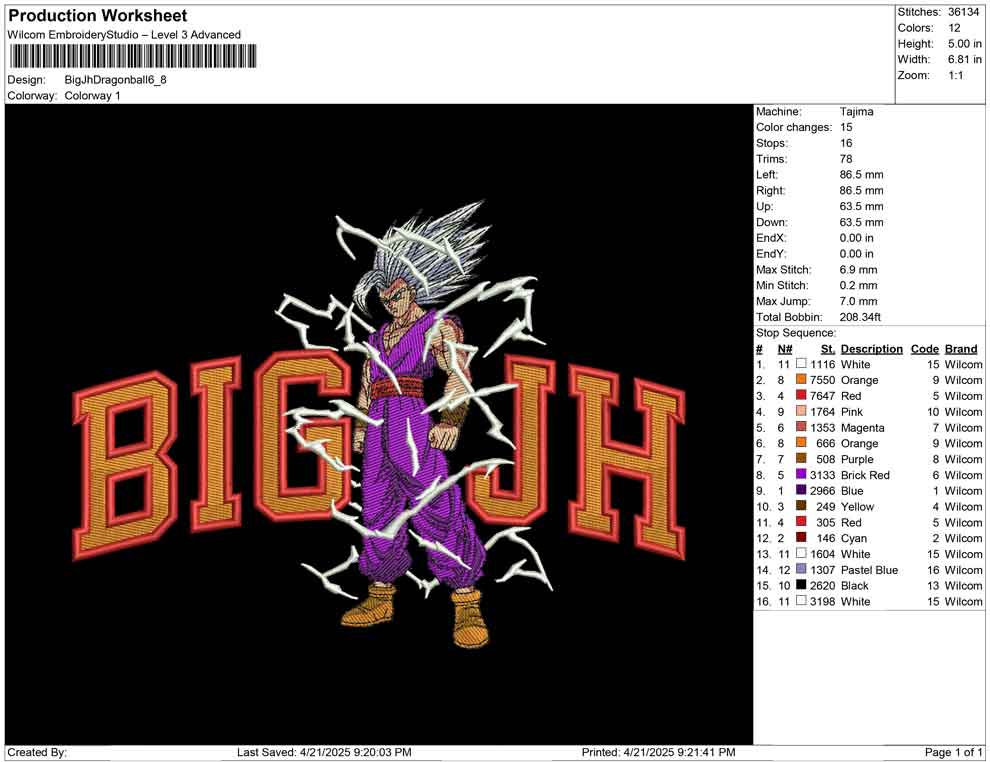Select the Color changes value 15

pos(846,127)
